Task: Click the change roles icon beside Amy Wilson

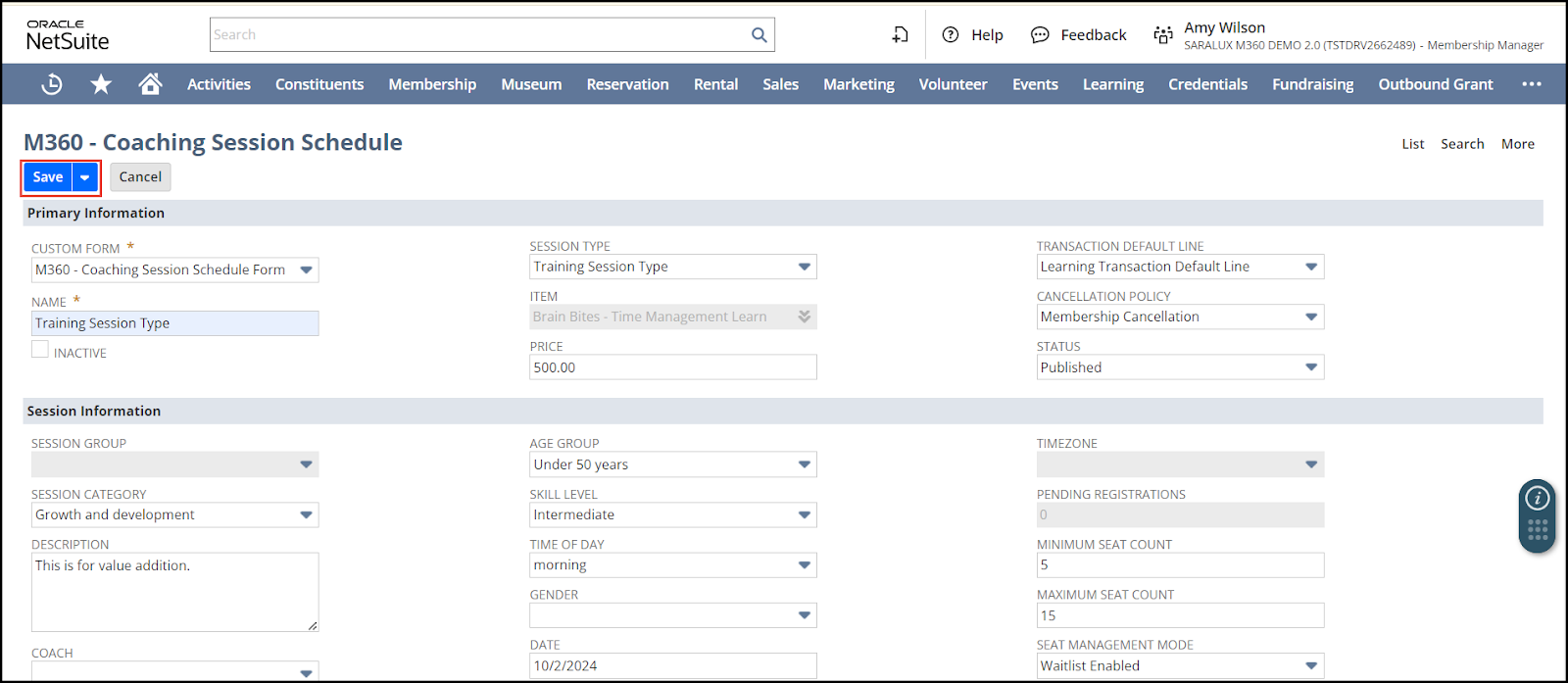Action: (x=1163, y=35)
